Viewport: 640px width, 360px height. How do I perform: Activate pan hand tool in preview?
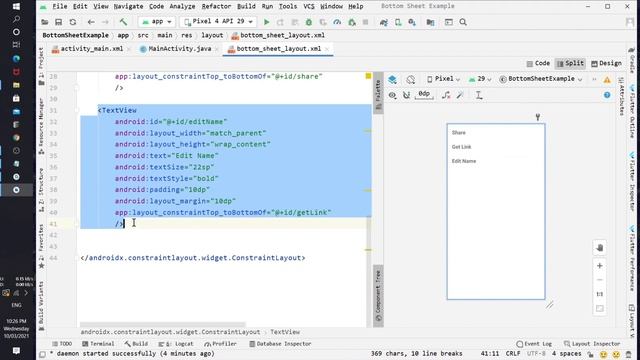[600, 248]
